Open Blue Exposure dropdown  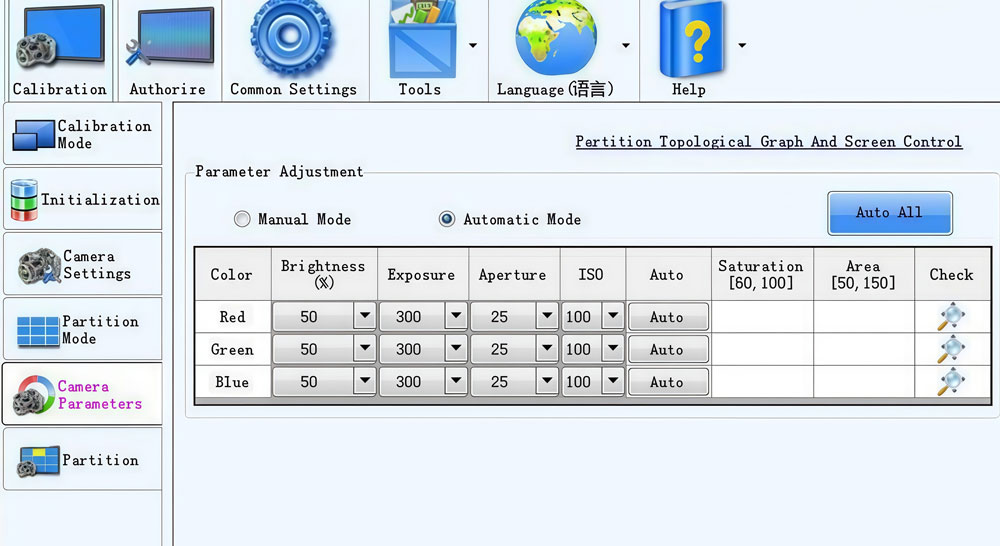456,381
